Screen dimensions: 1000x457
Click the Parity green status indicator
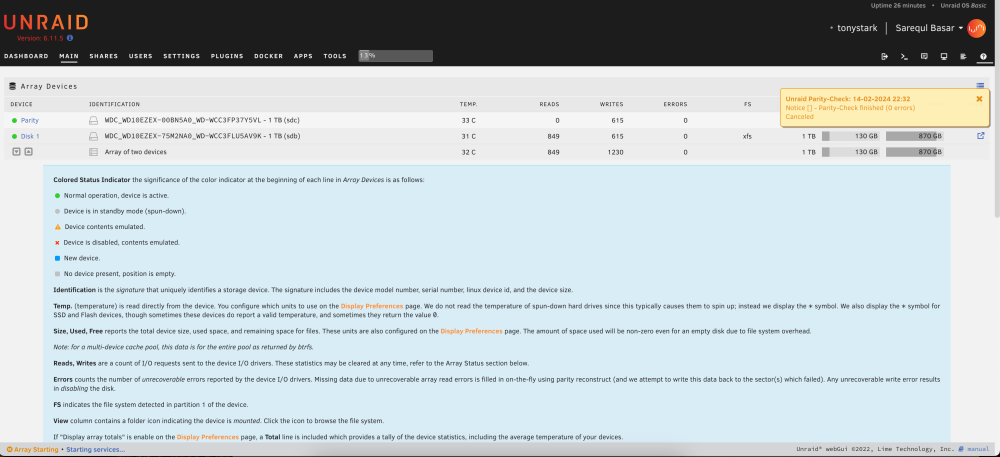pyautogui.click(x=14, y=120)
